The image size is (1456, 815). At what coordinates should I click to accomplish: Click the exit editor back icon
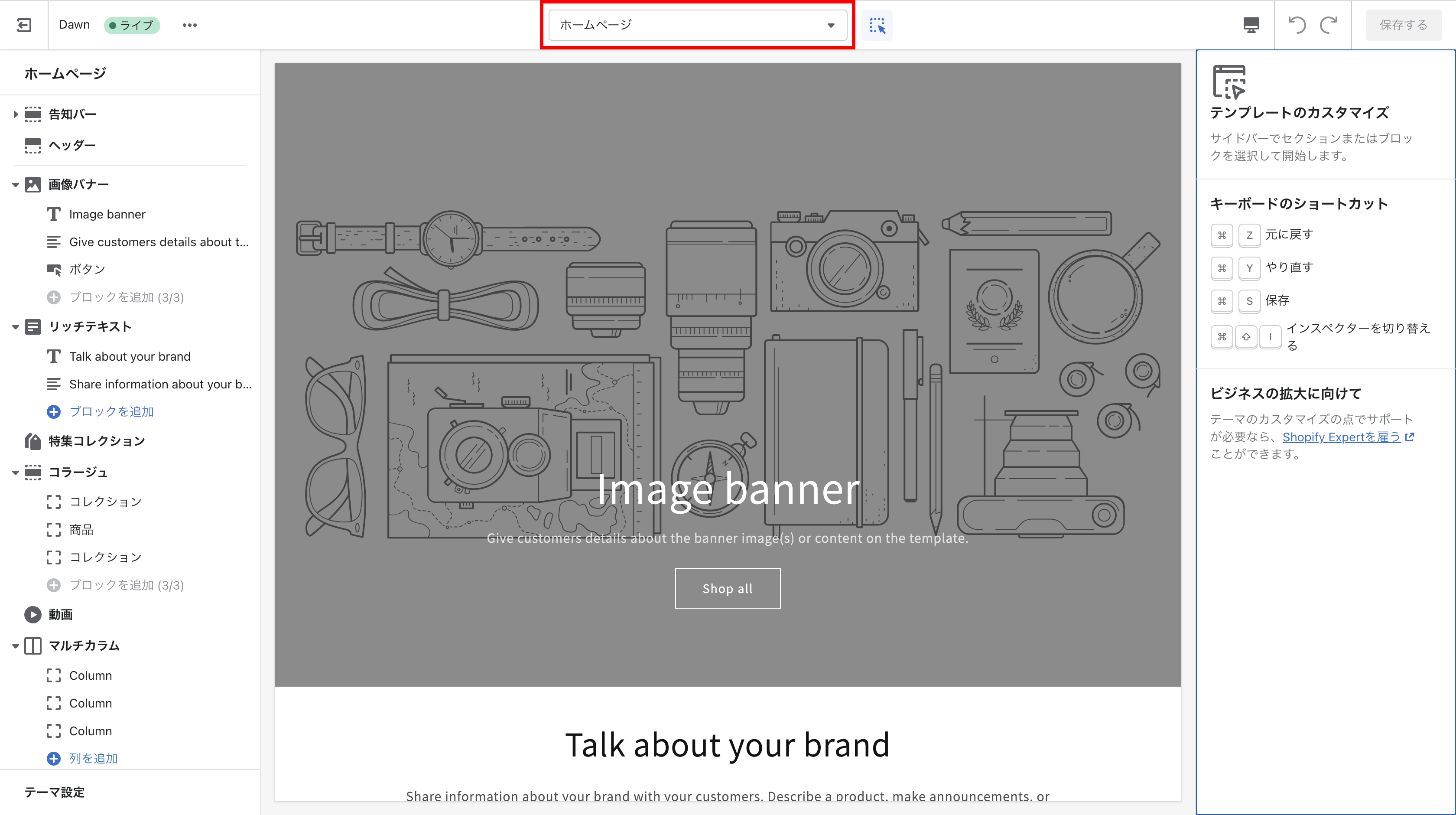click(x=24, y=25)
